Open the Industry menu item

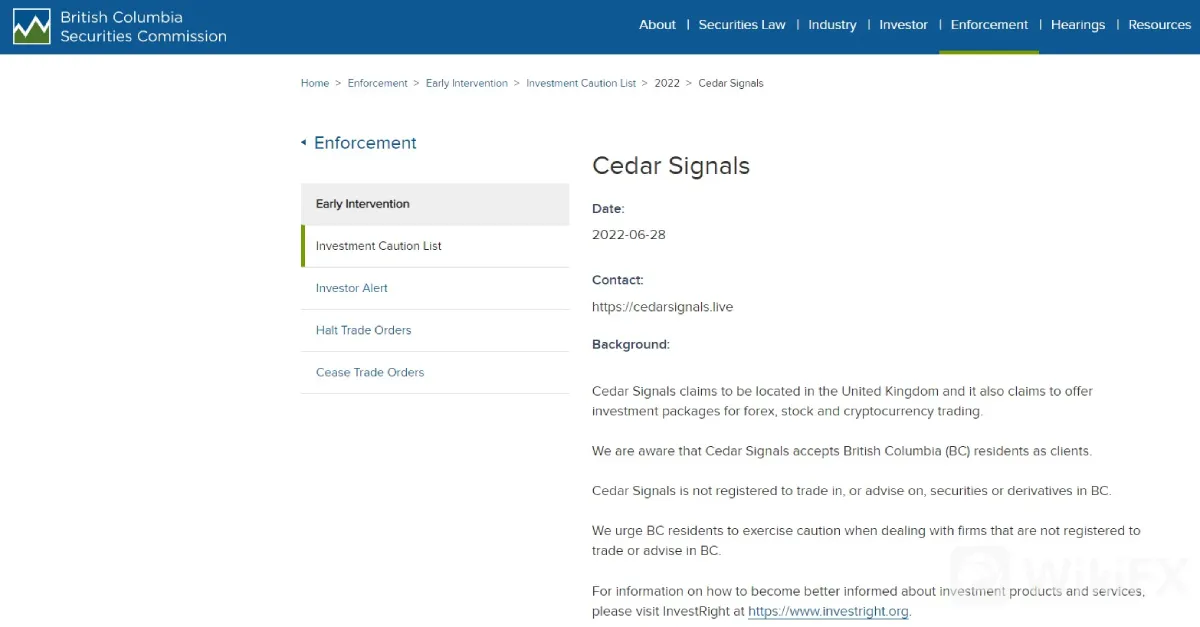click(832, 25)
